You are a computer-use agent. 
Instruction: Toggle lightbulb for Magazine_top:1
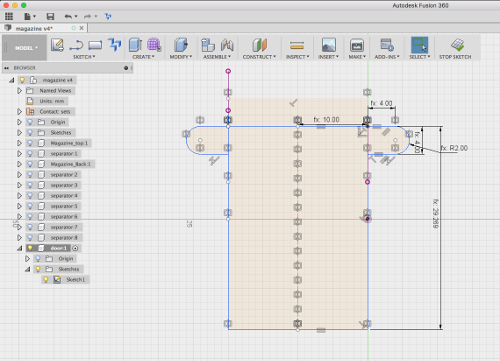click(30, 143)
